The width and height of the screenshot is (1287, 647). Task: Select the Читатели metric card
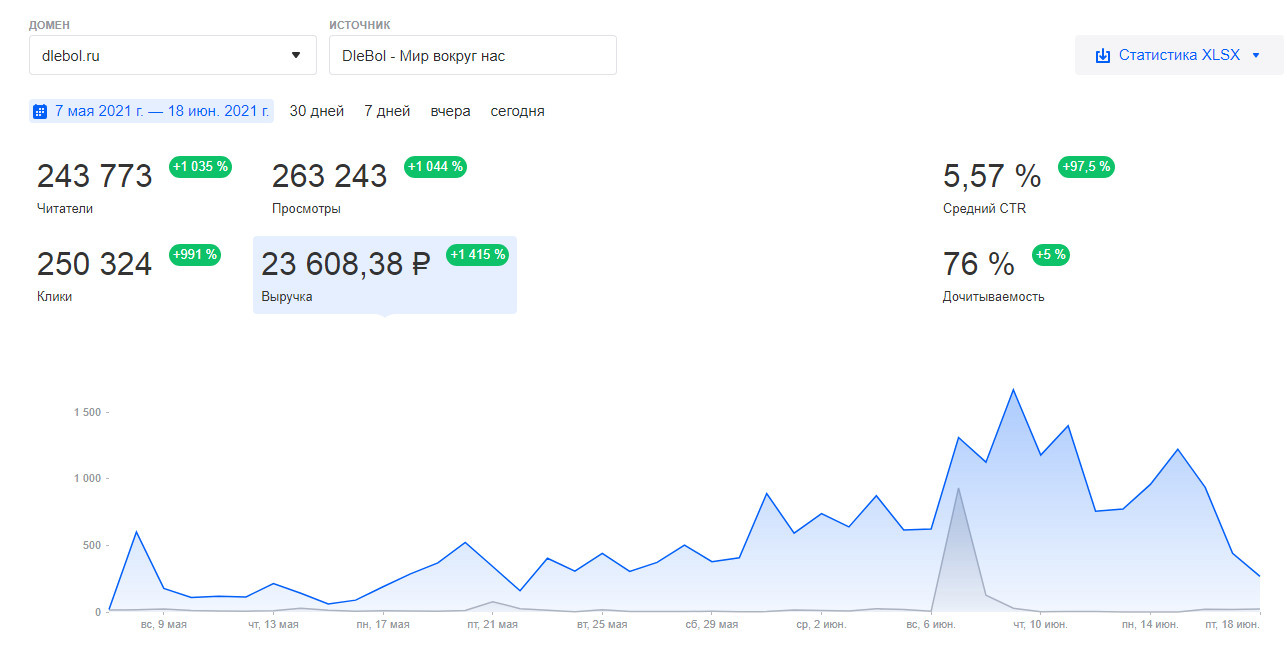94,186
